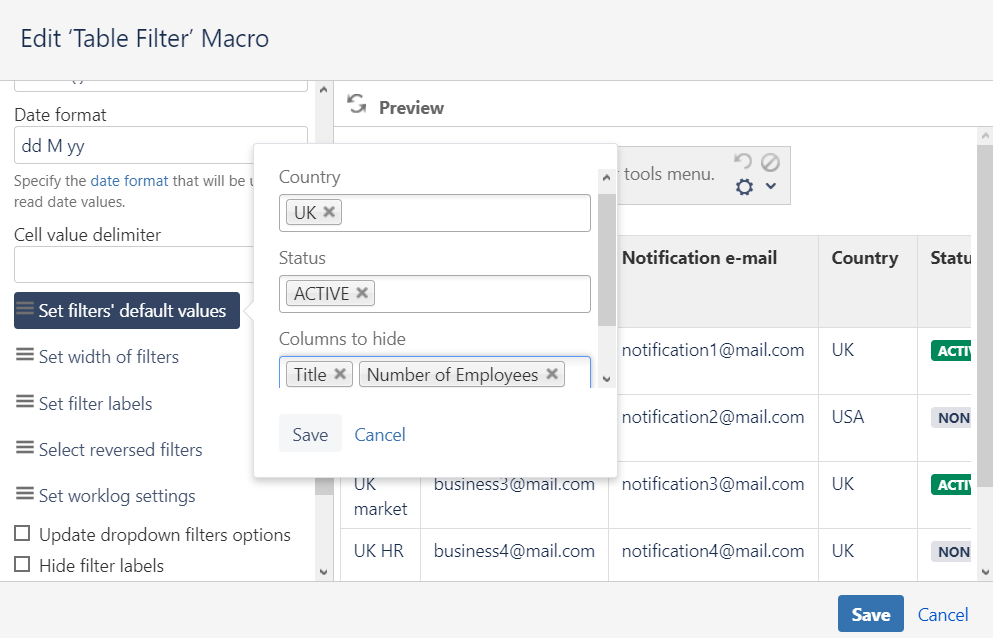Click left panel scroll up arrow

tap(324, 90)
